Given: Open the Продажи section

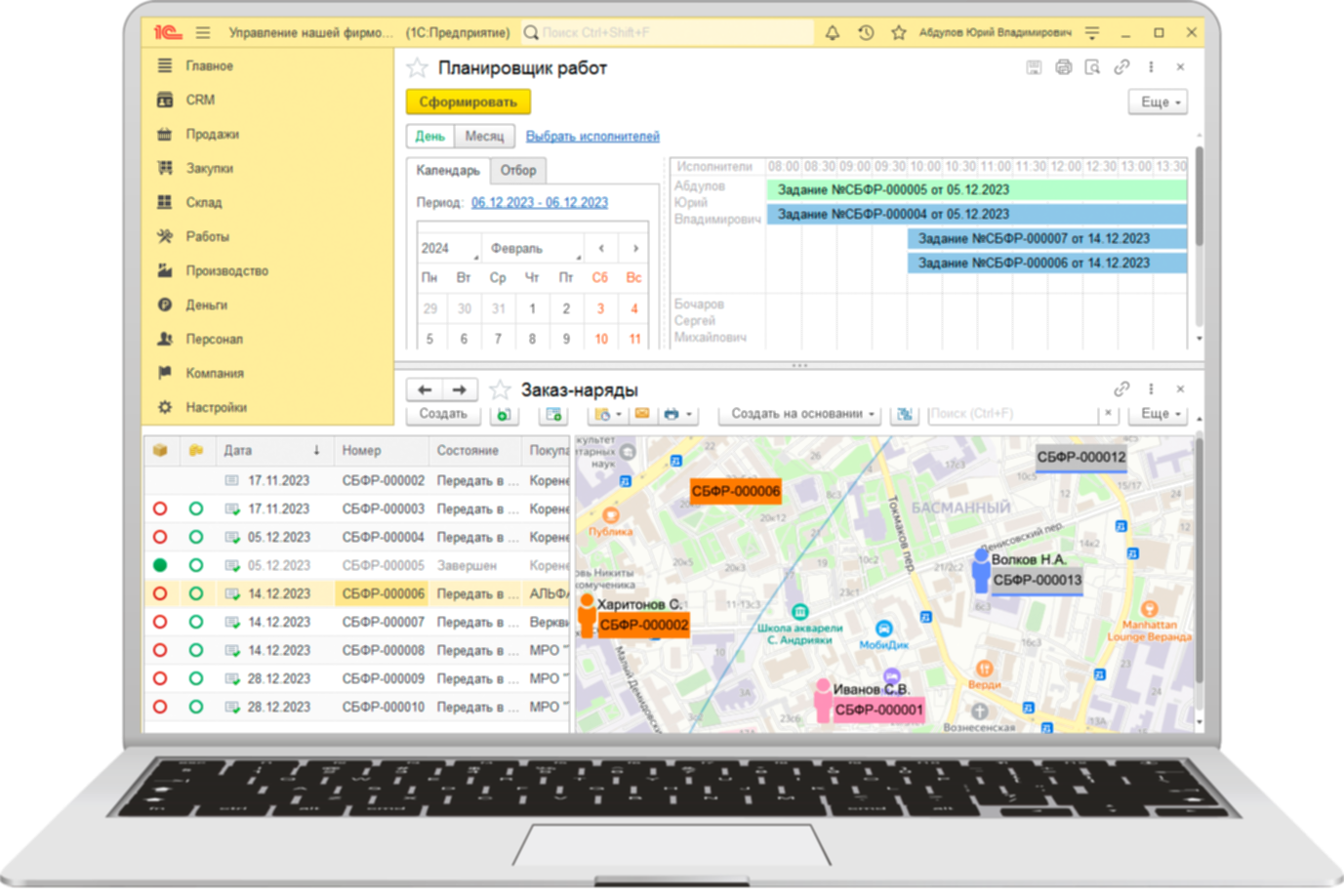Looking at the screenshot, I should click(x=212, y=134).
